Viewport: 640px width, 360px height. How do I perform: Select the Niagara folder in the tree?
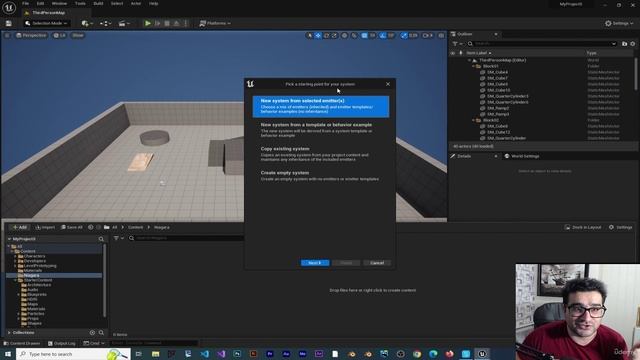coord(31,276)
